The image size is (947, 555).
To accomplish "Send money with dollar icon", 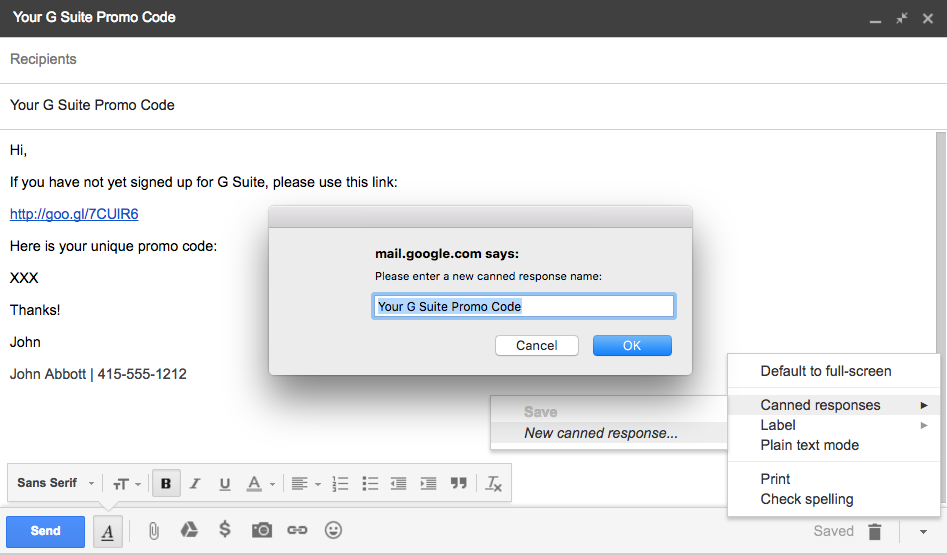I will (x=225, y=530).
